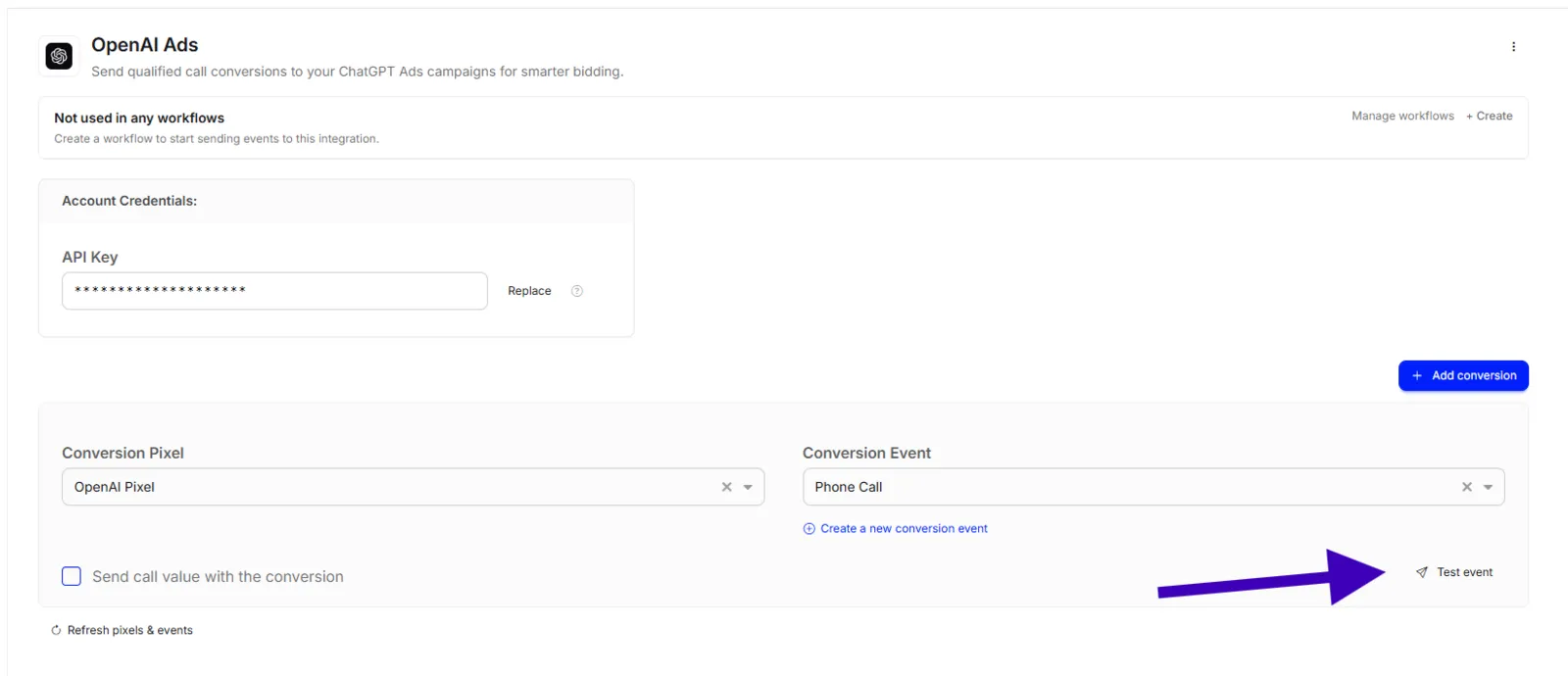The image size is (1568, 676).
Task: Open the Phone Call combo box
Action: click(x=1153, y=487)
